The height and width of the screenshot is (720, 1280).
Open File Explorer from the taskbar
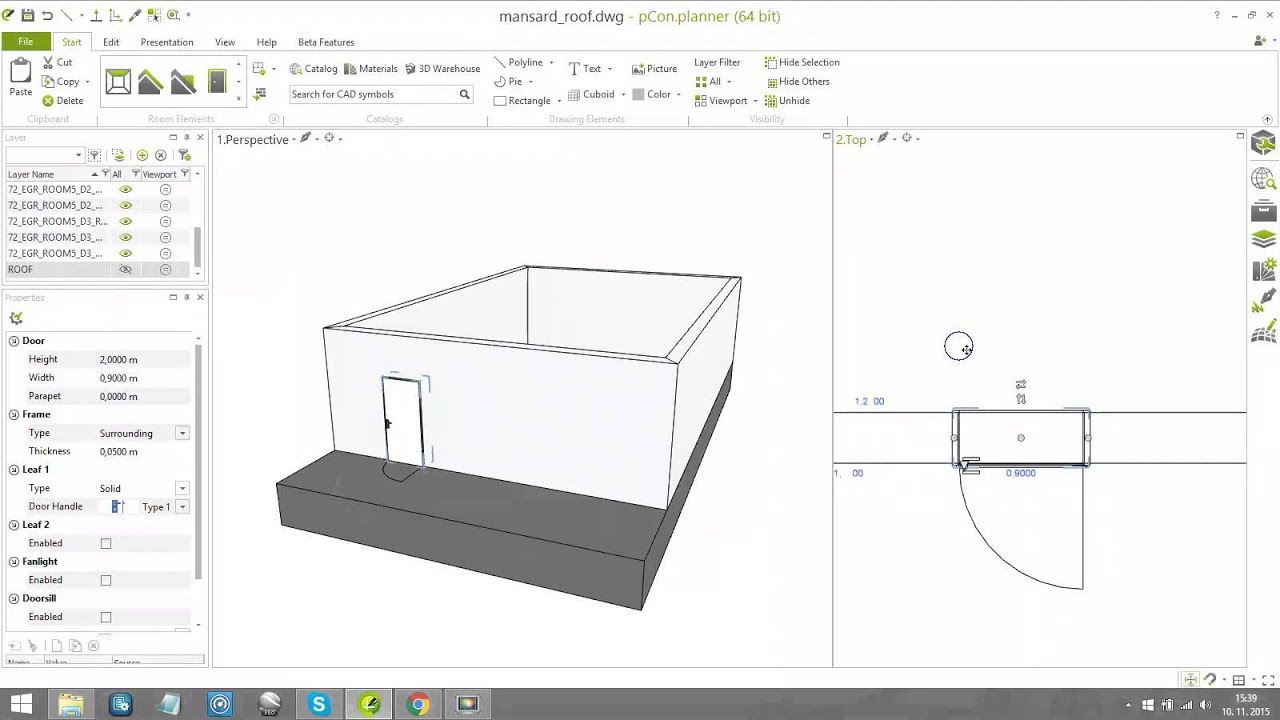[x=71, y=704]
